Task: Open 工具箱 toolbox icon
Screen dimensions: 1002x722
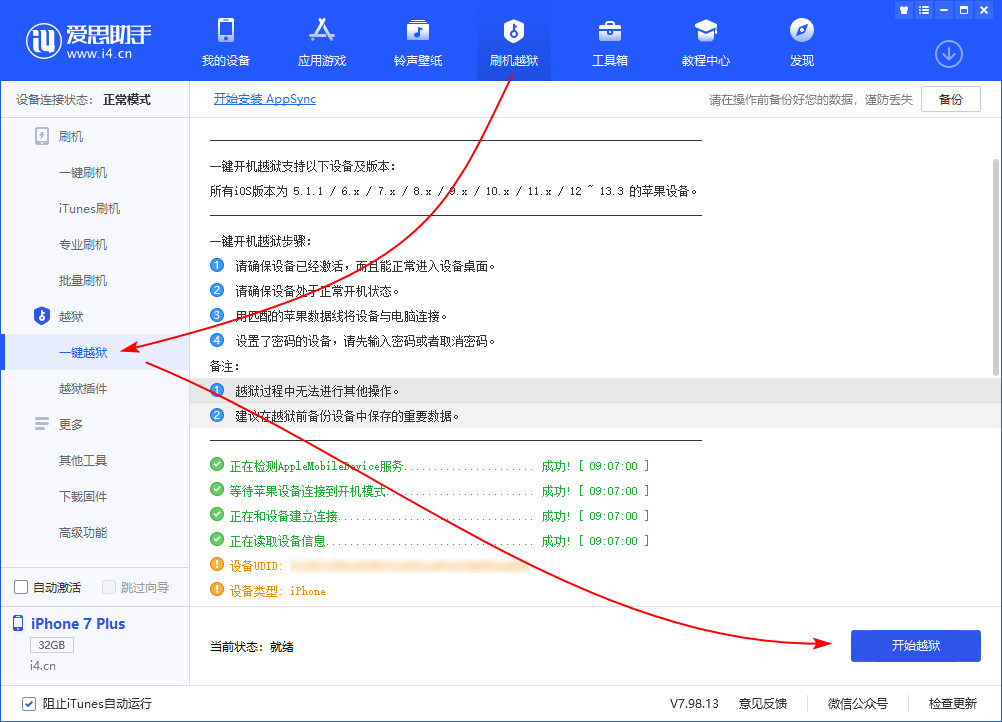Action: coord(610,31)
